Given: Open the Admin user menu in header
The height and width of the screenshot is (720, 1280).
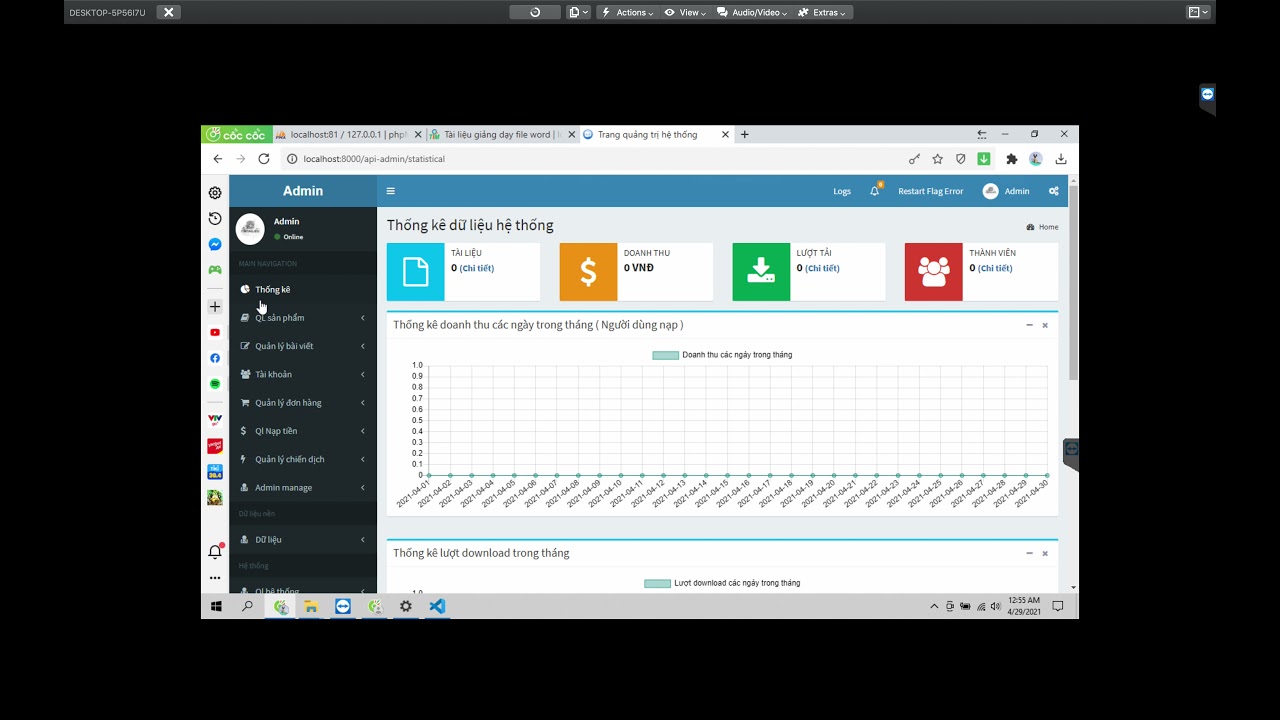Looking at the screenshot, I should (x=1006, y=191).
